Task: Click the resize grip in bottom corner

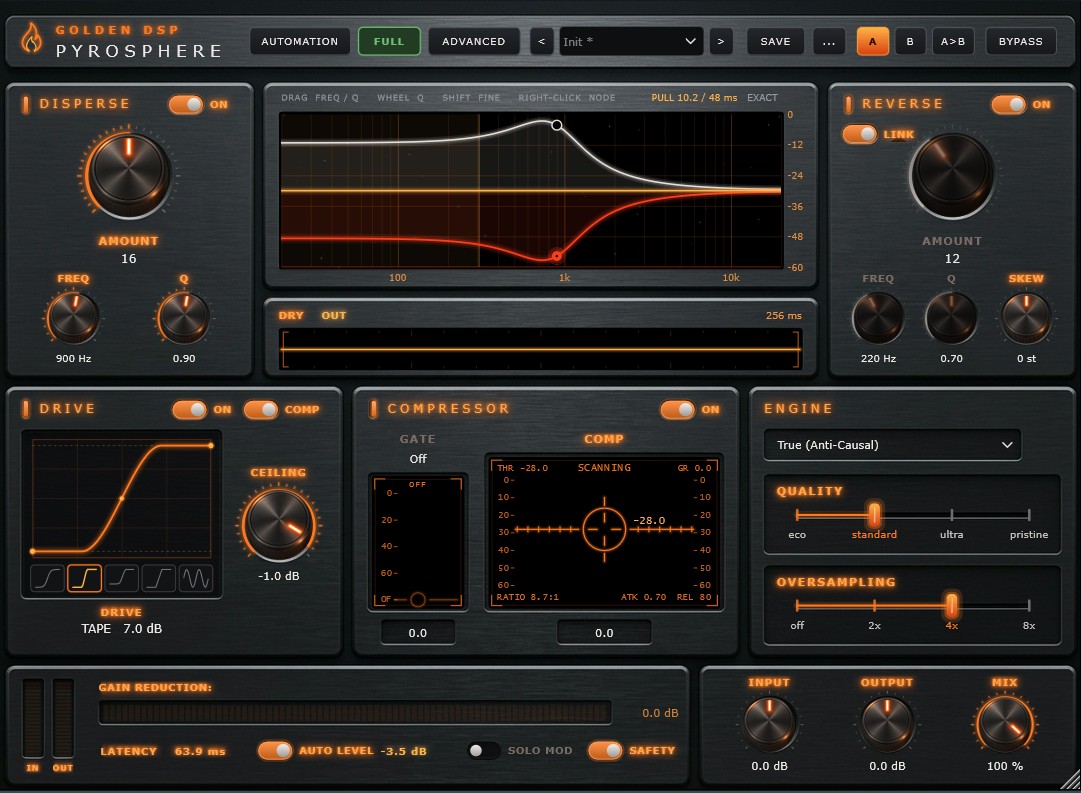Action: 1071,781
